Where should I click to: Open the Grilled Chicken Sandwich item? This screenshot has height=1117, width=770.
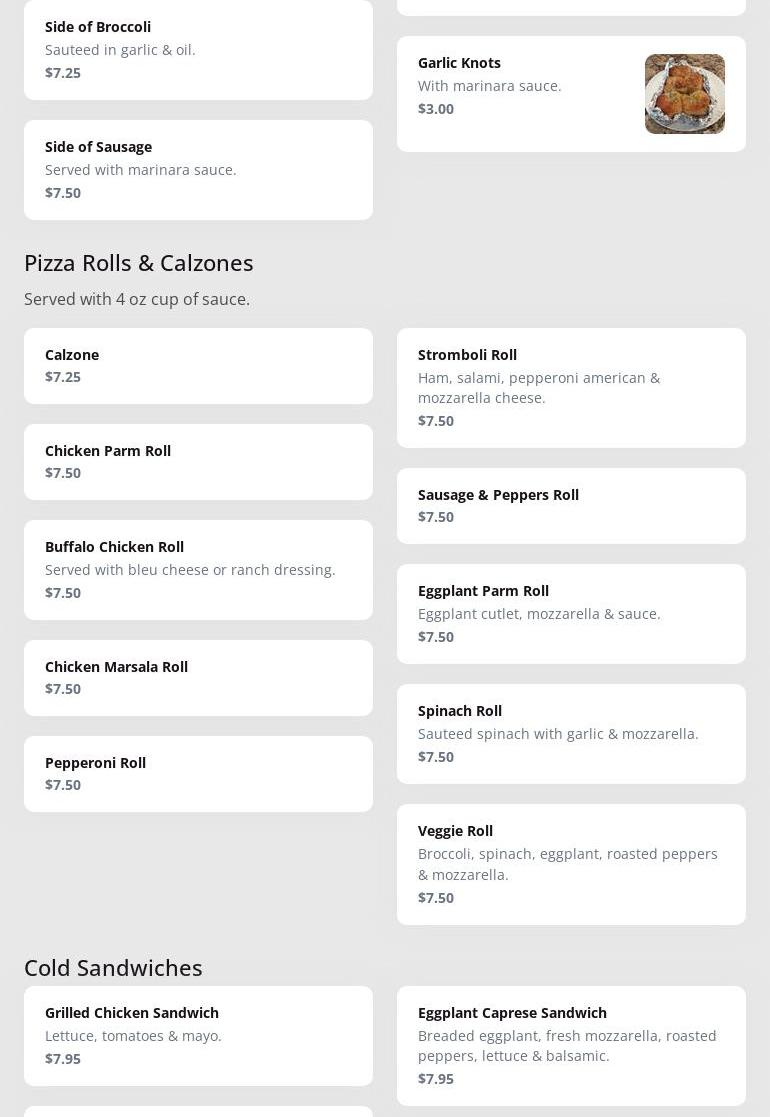click(x=198, y=1035)
